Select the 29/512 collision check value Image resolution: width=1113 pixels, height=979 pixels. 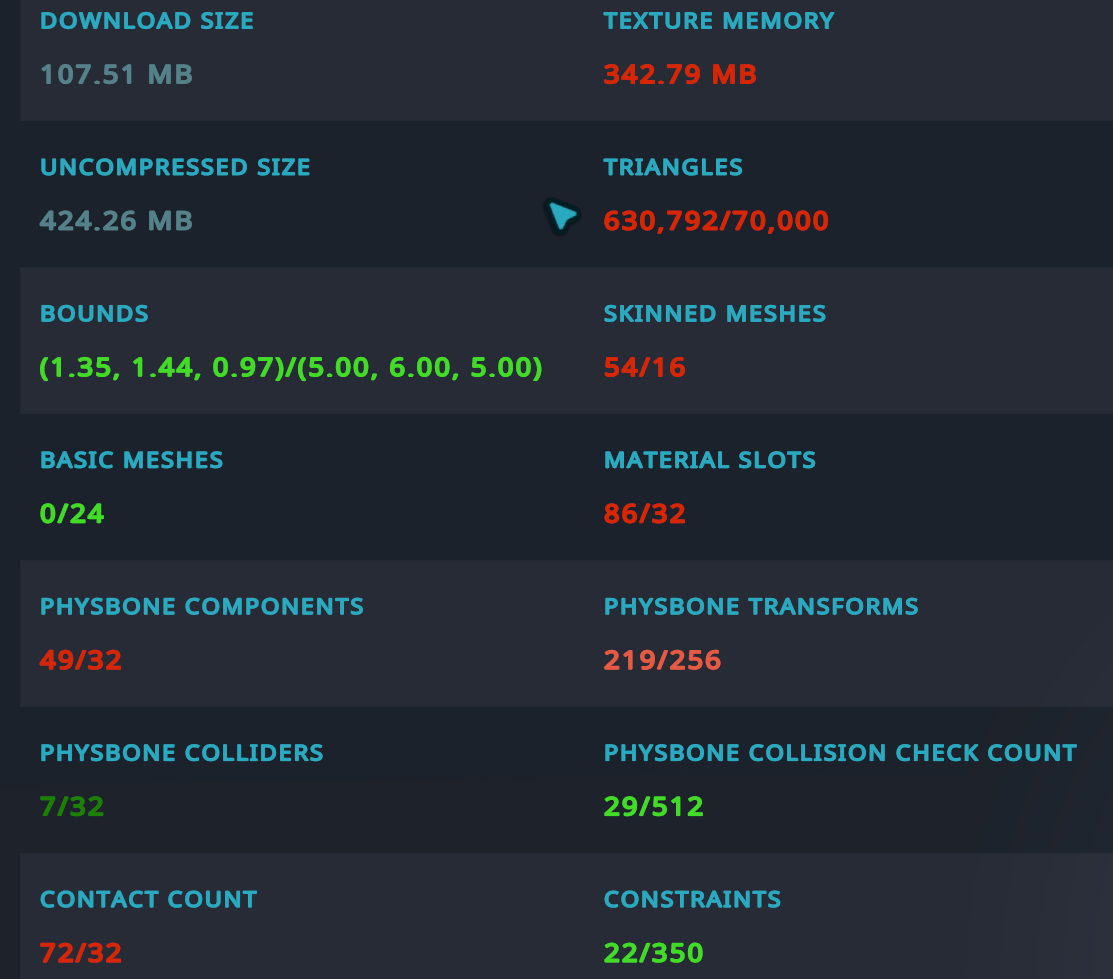click(653, 806)
